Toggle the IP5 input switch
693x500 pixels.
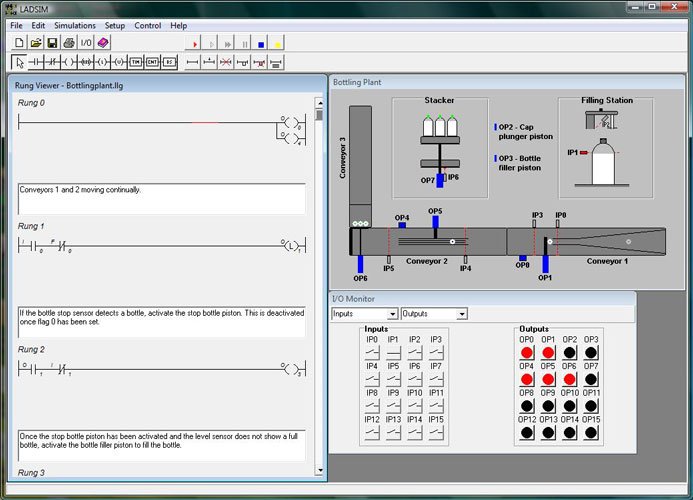click(x=393, y=380)
